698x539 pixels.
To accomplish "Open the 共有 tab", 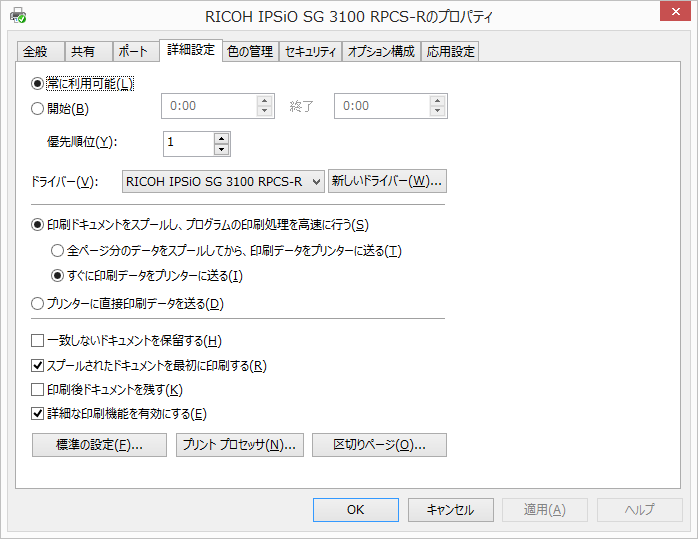I will (x=88, y=52).
